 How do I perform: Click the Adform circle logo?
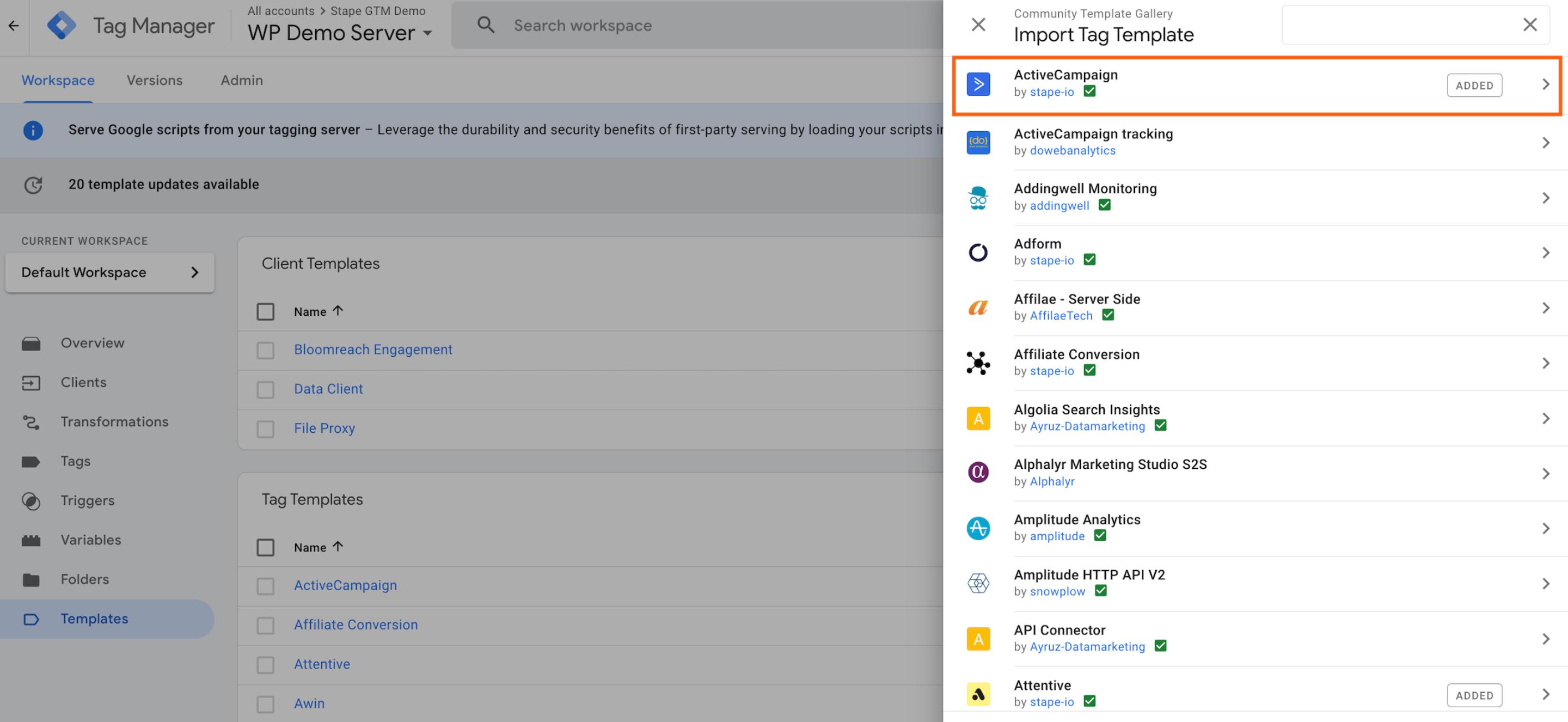(x=978, y=253)
